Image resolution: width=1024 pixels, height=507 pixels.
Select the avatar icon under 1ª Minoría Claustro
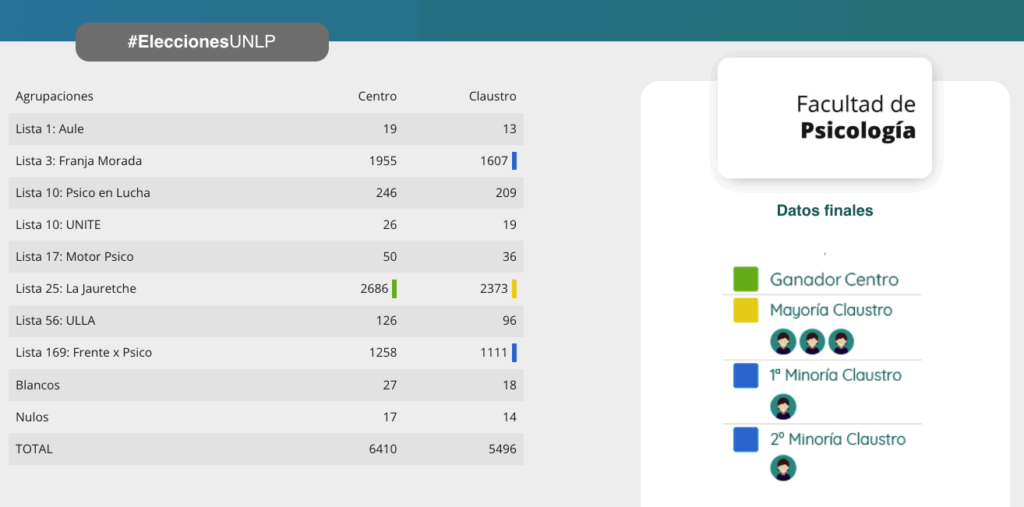[x=783, y=407]
